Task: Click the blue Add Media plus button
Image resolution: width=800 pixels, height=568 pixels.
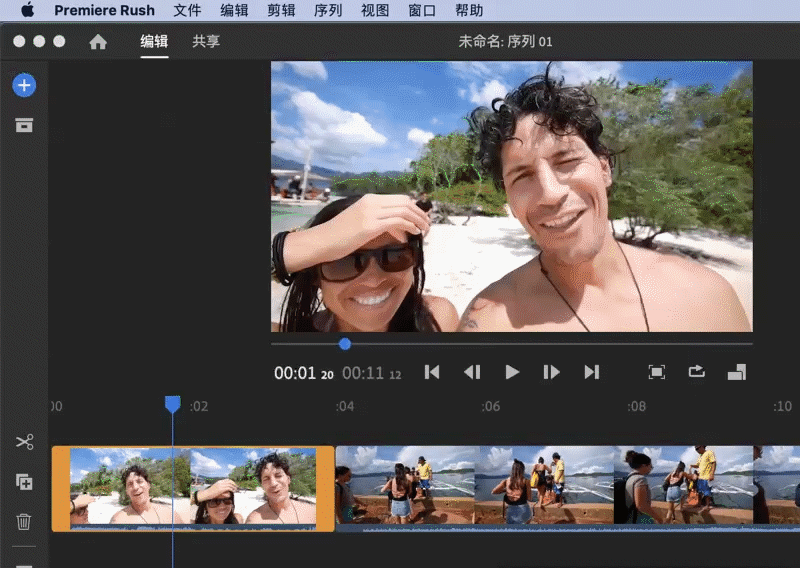Action: (x=24, y=85)
